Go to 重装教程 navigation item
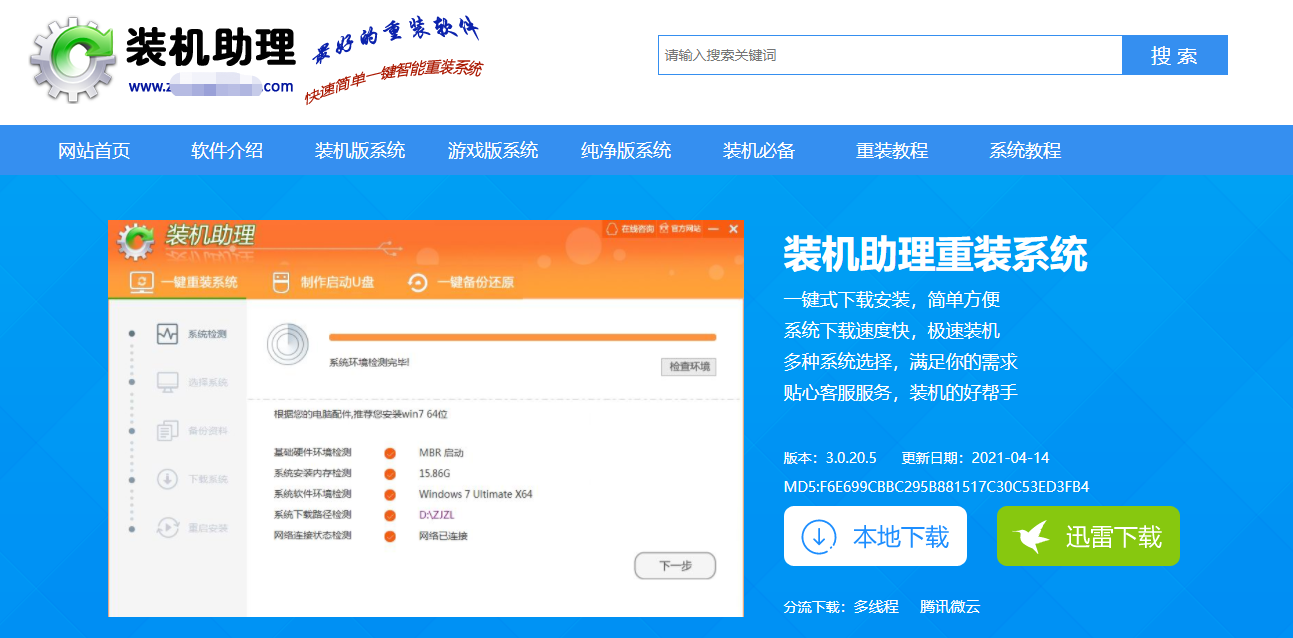This screenshot has height=638, width=1293. pos(892,151)
